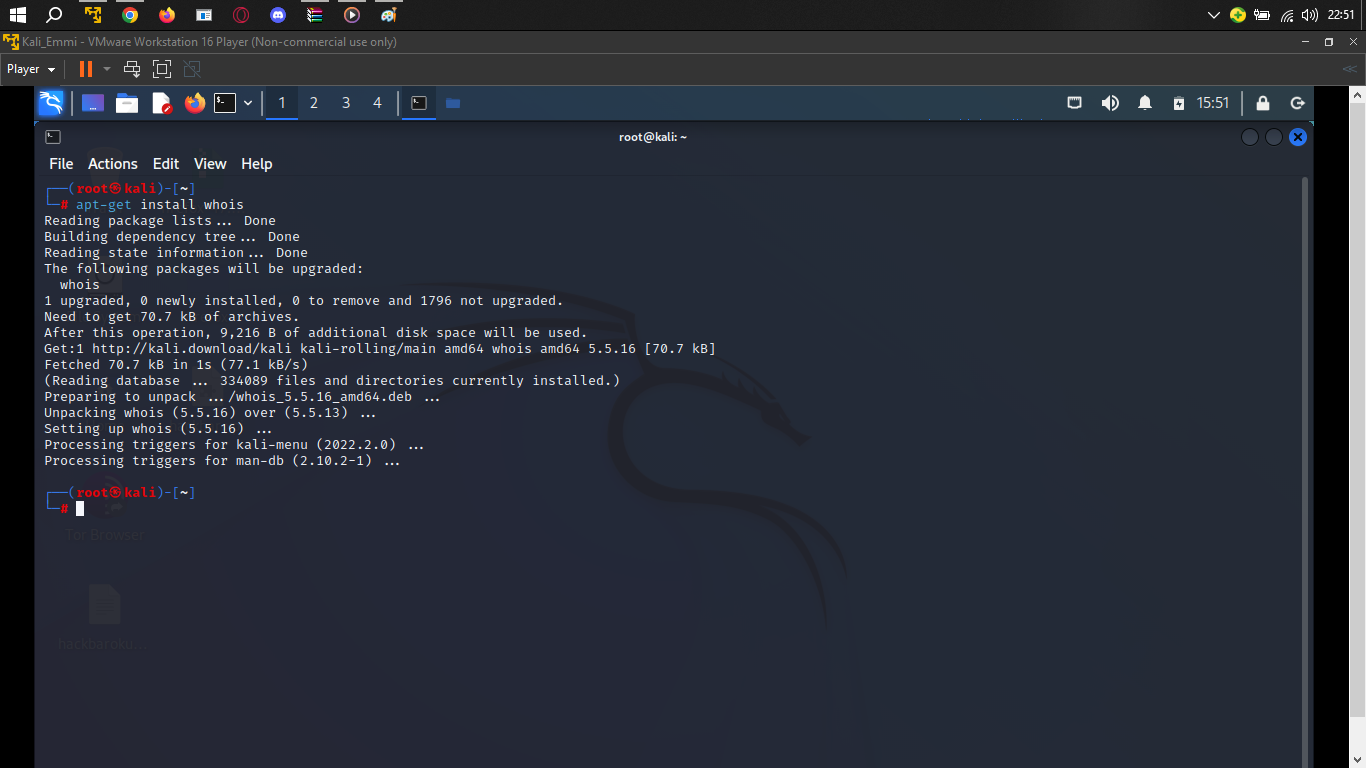Click the line 'Setting up whois (5.5.16) ...'

tap(158, 429)
